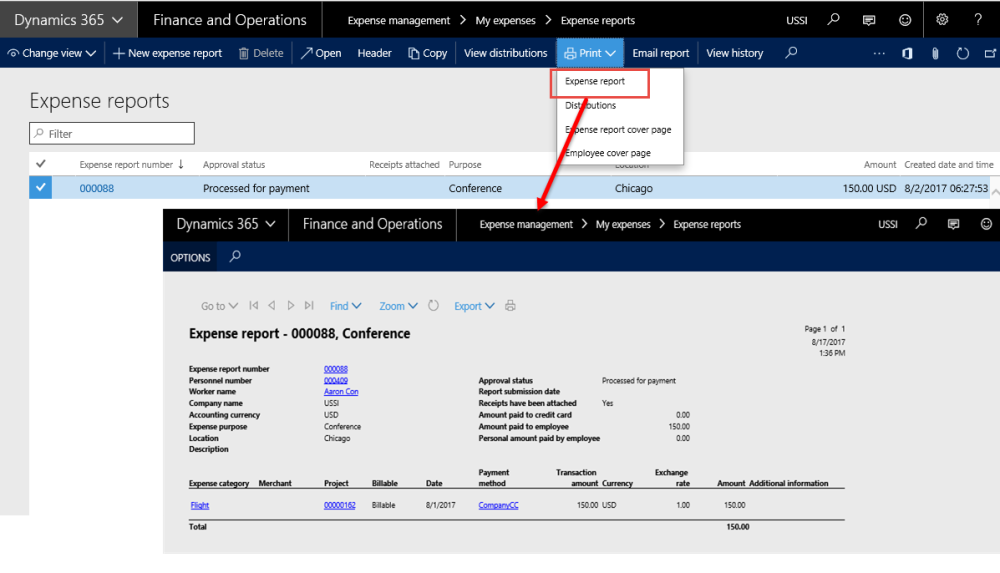This screenshot has width=1000, height=573.
Task: Click the Processed for payment cell
Action: (256, 188)
